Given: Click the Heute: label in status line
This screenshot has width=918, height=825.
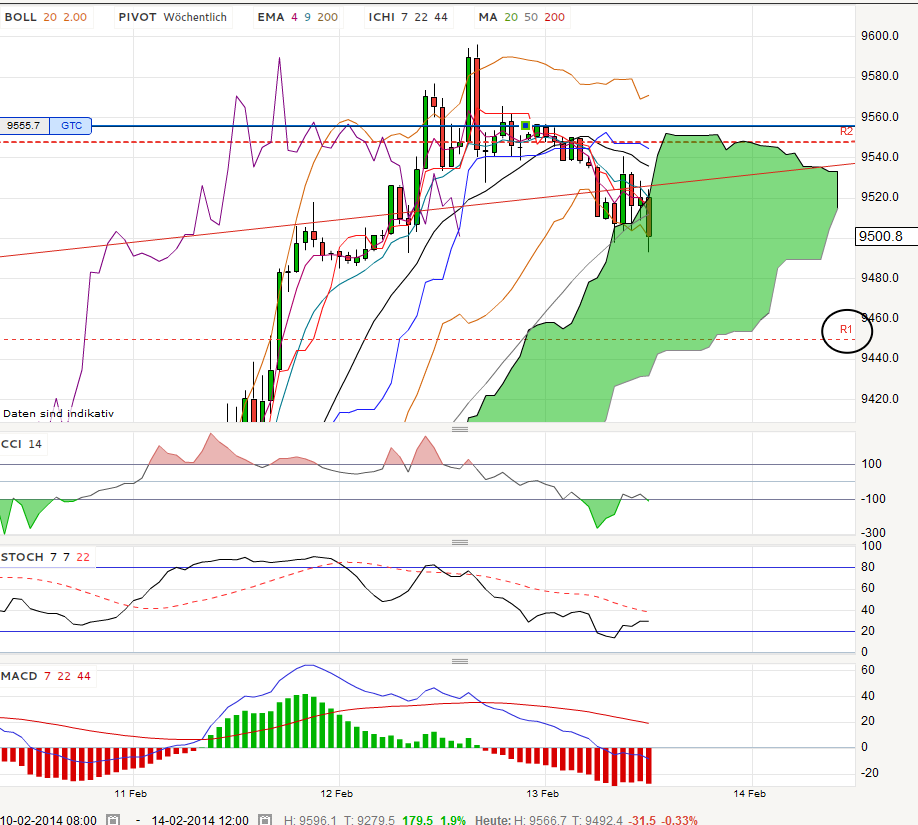Looking at the screenshot, I should coord(492,820).
